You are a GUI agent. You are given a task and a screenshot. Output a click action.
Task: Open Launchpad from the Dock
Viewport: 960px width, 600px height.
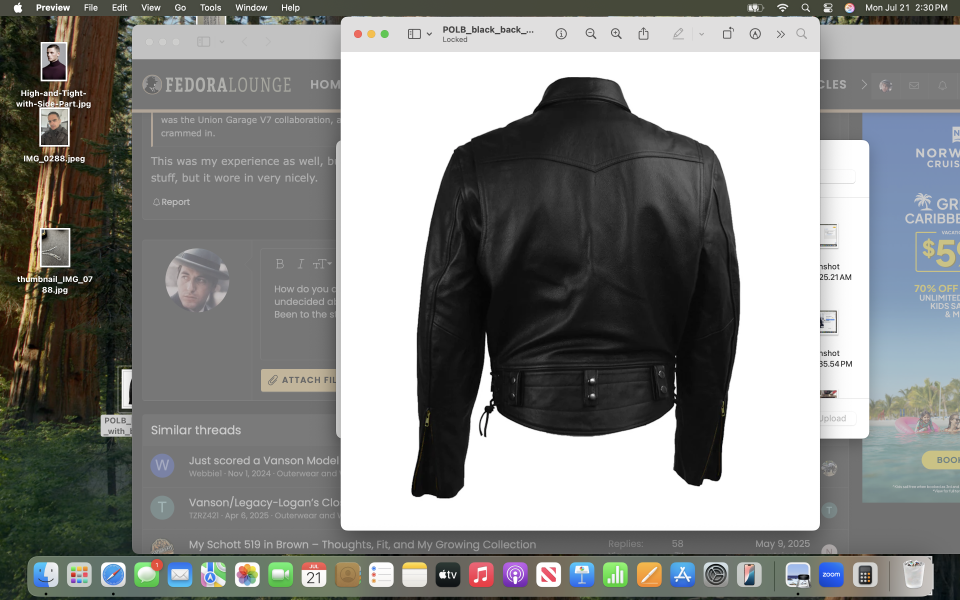click(80, 575)
